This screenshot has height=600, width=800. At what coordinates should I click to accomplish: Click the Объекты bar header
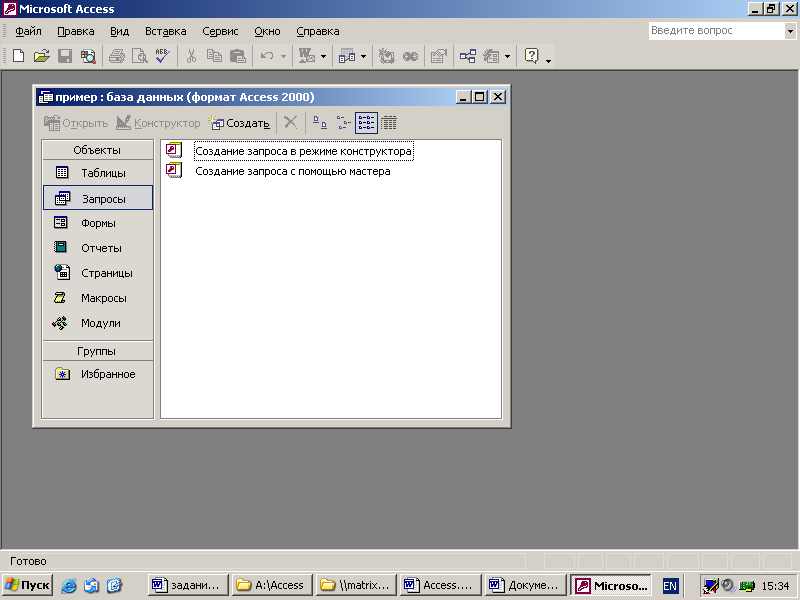(x=97, y=150)
